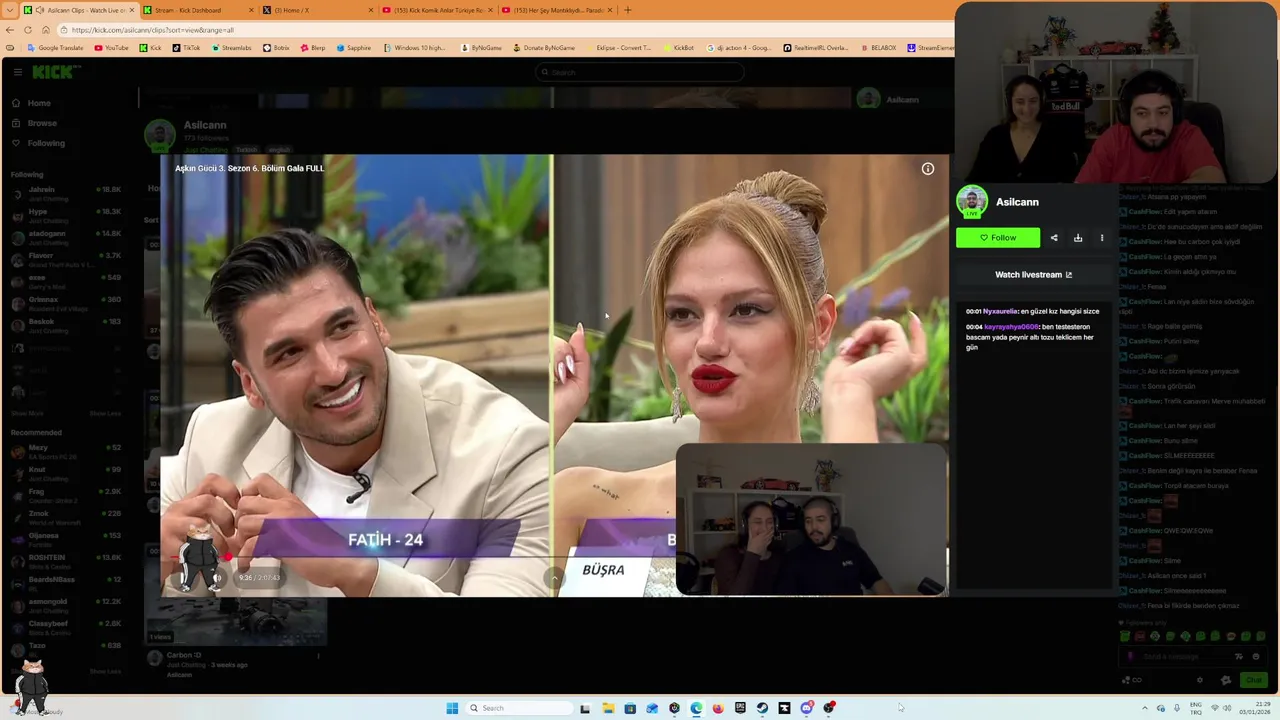Click the green Follow button
1280x720 pixels.
click(997, 238)
